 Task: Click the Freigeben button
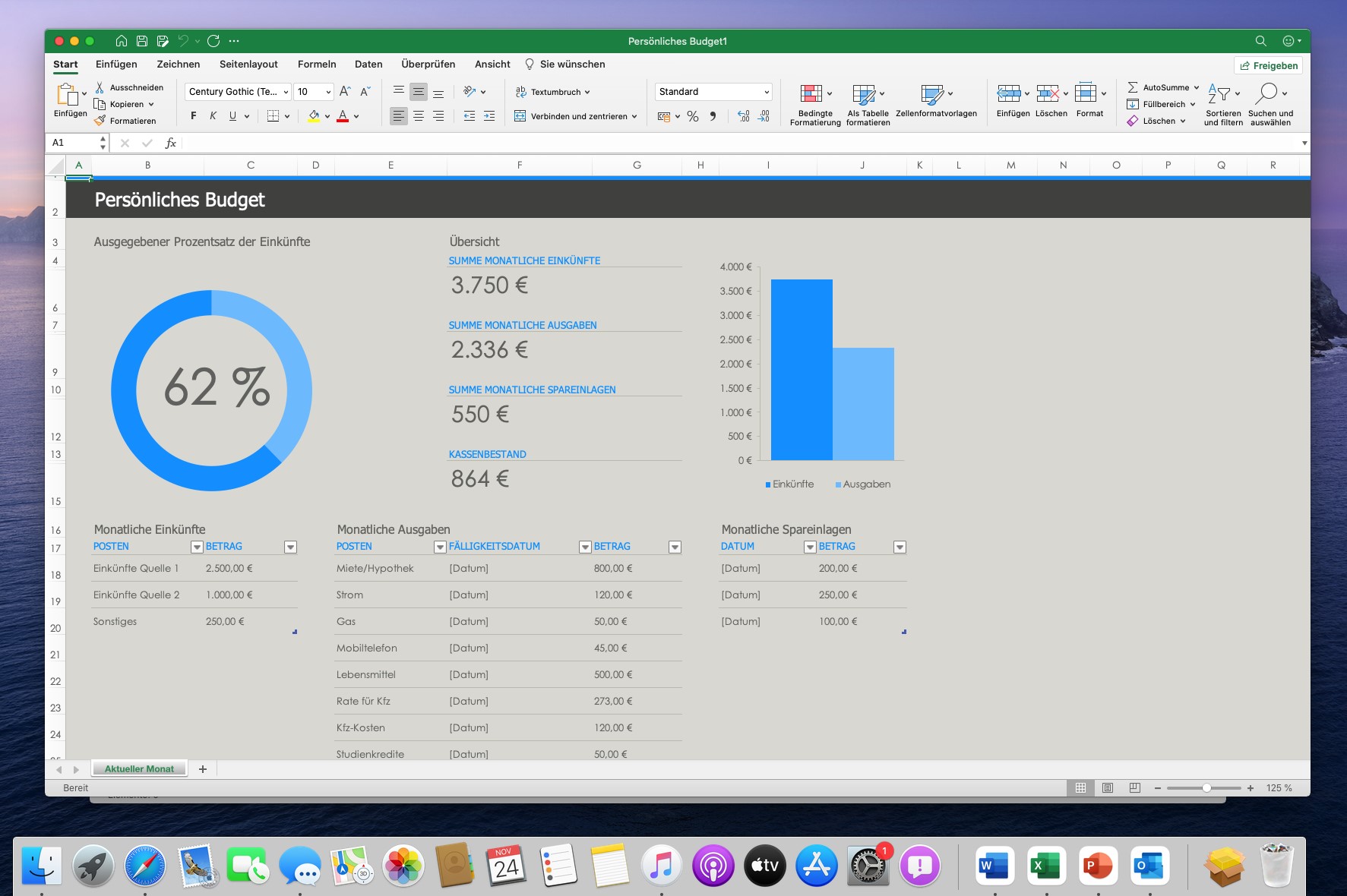1268,65
